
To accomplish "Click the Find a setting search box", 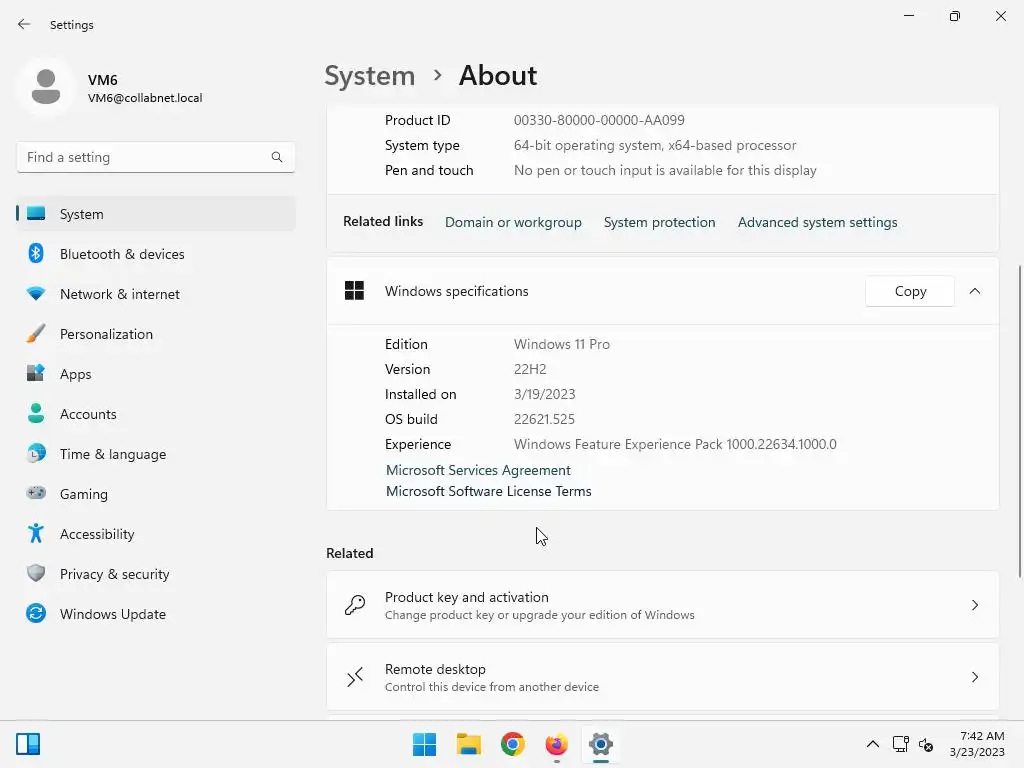I will [x=156, y=157].
